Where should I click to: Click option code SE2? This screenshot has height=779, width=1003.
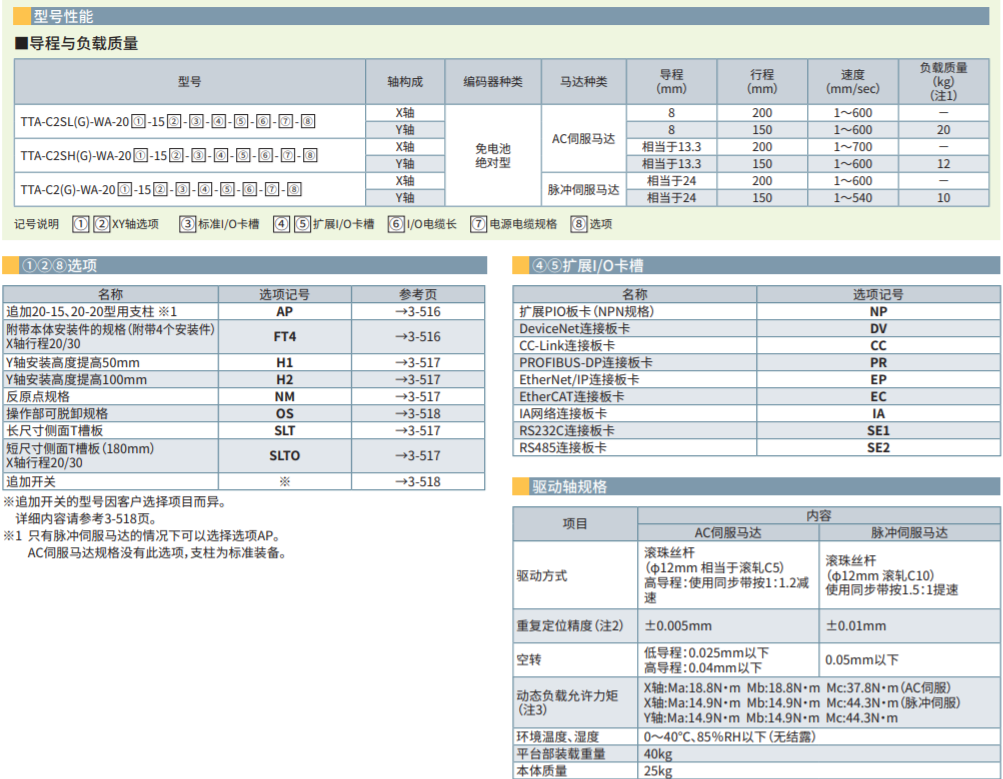(x=878, y=448)
